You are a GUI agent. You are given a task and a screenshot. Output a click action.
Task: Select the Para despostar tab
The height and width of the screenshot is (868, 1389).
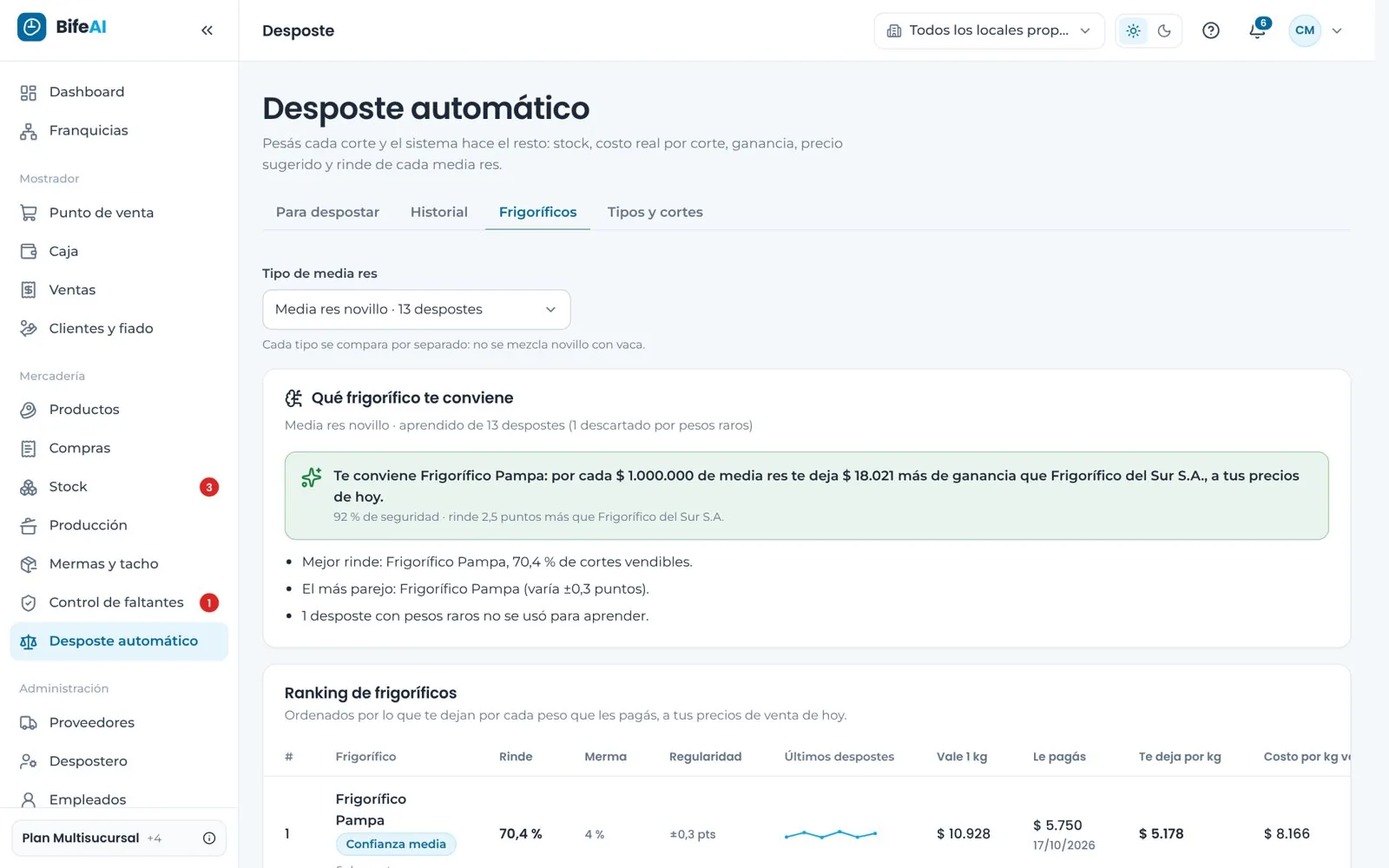[x=327, y=212]
